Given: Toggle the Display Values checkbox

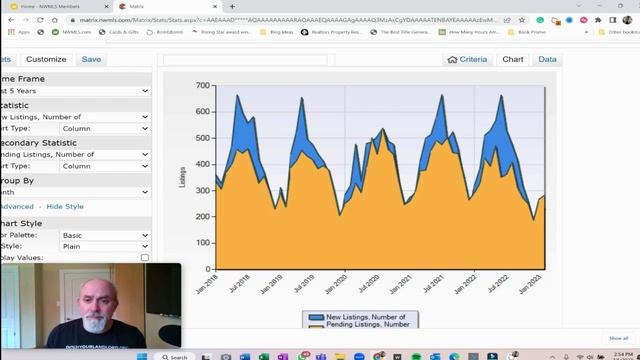Looking at the screenshot, I should point(145,258).
